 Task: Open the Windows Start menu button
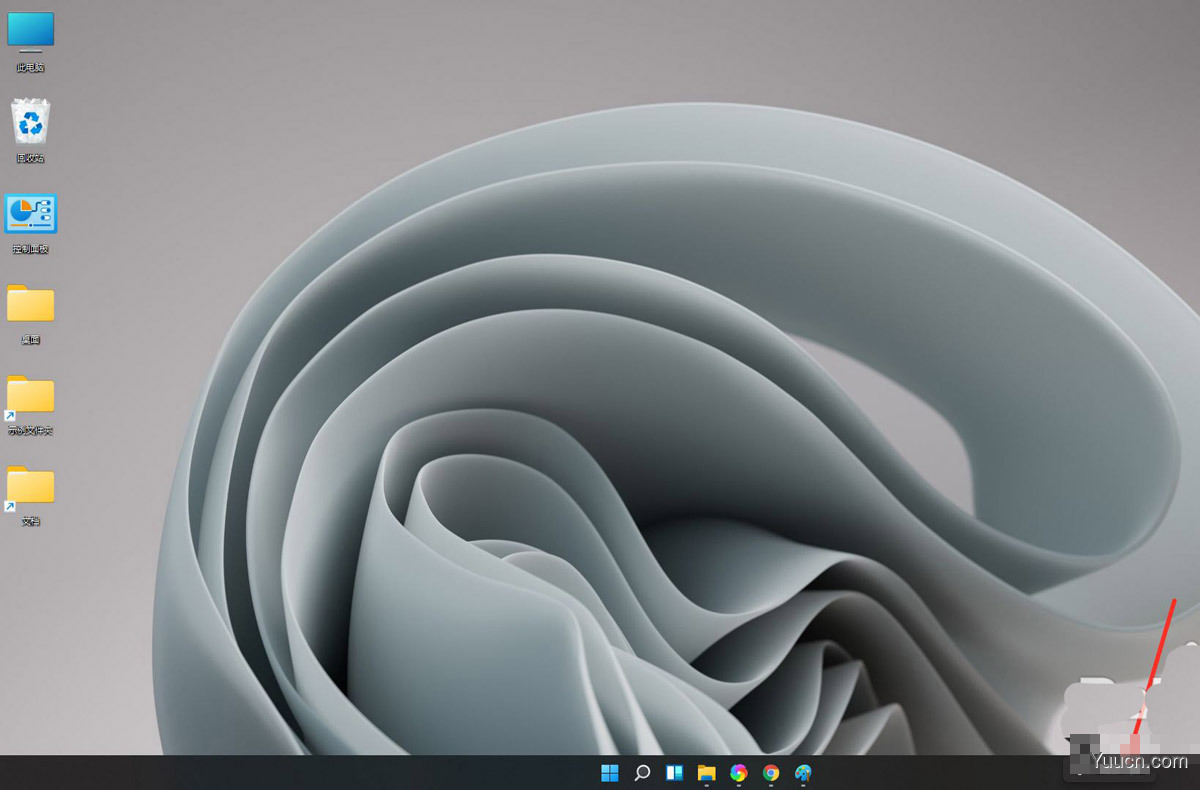tap(610, 773)
